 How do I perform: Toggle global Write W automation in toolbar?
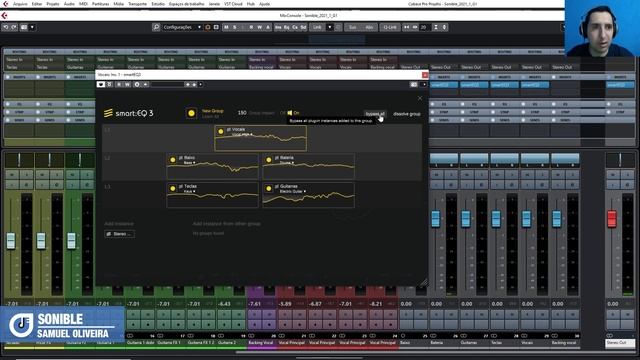click(260, 27)
